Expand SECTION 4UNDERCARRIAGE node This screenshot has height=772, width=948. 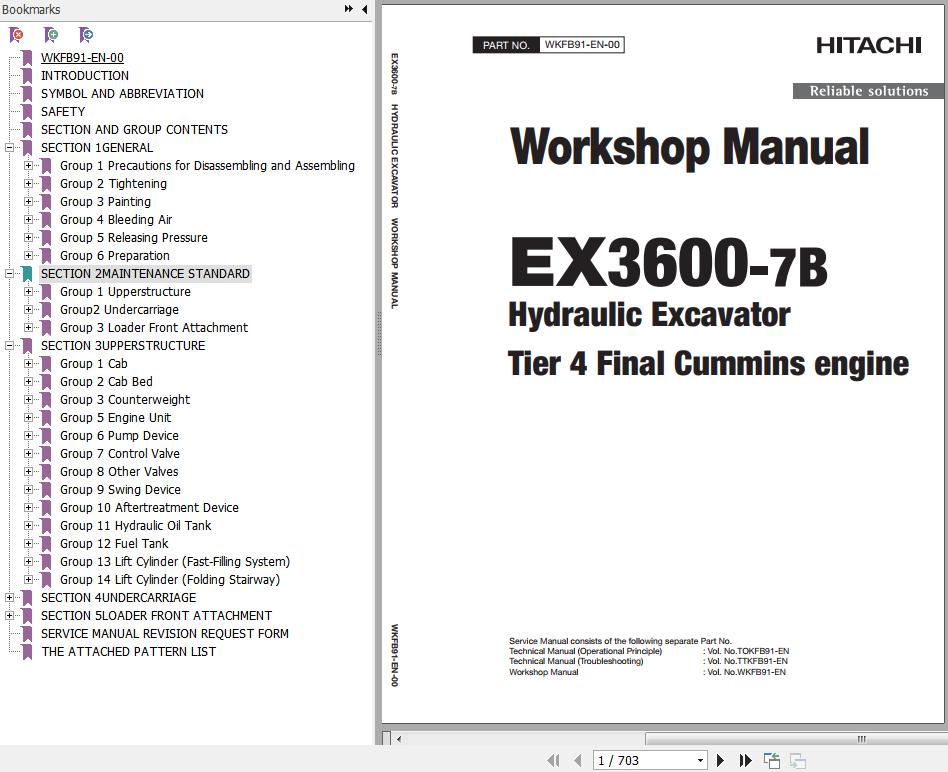coord(9,598)
